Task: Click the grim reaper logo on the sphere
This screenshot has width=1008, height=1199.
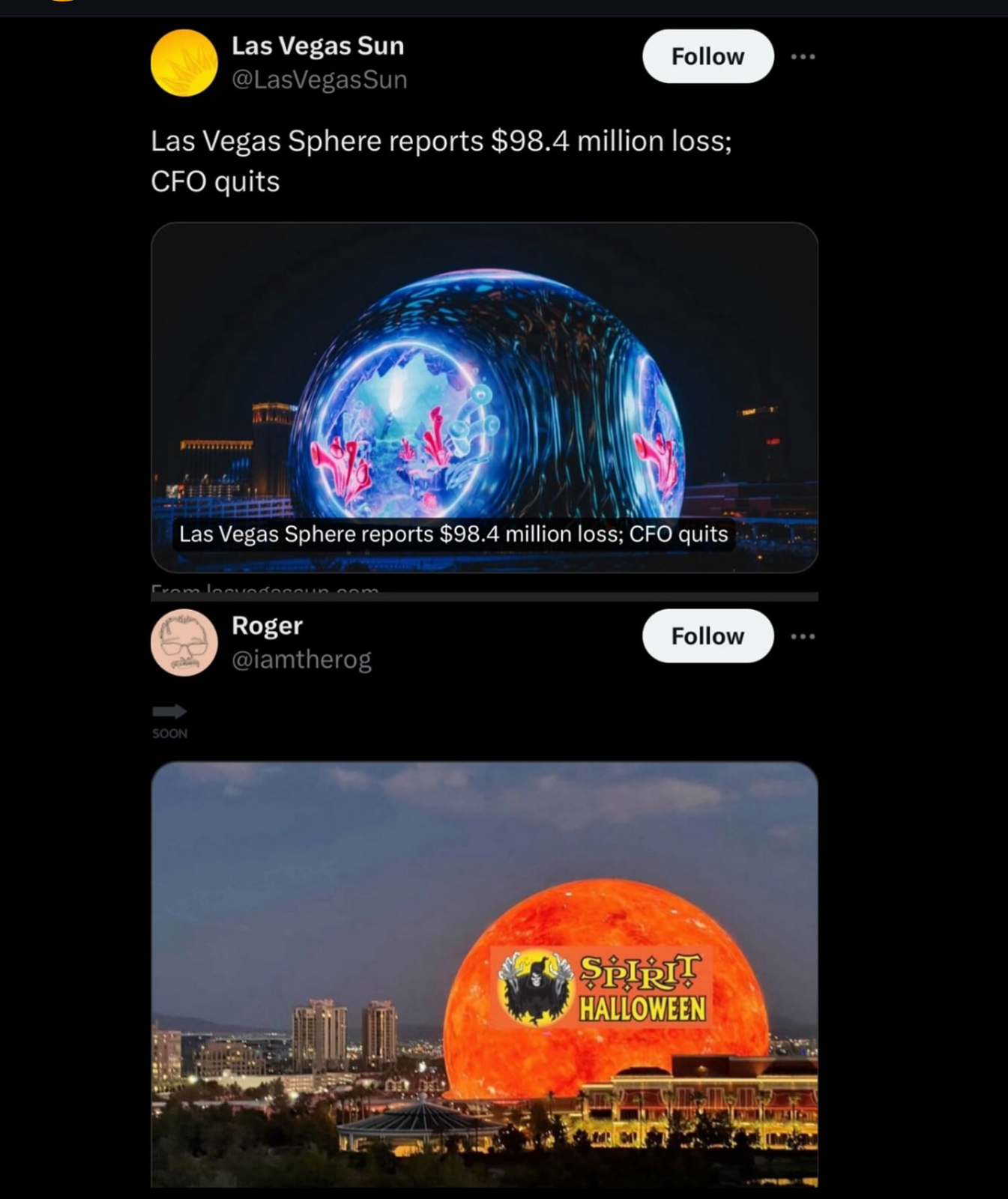Action: point(535,988)
